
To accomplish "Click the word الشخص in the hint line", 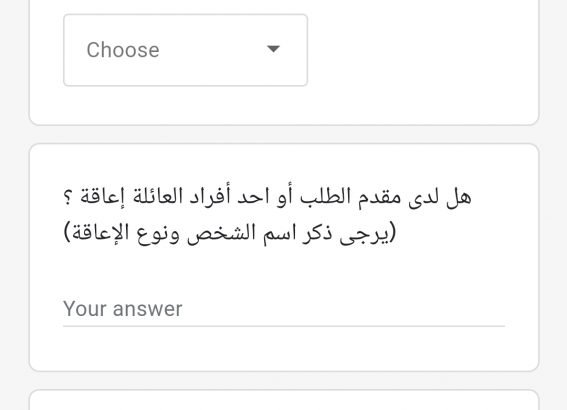I will [x=217, y=234].
